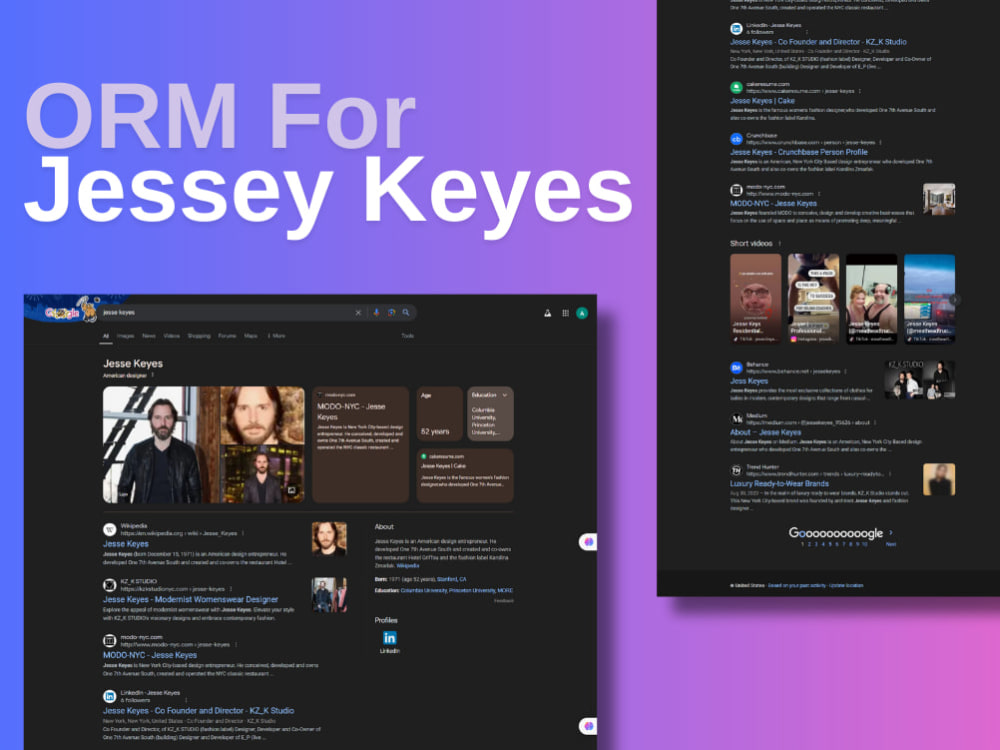This screenshot has width=1000, height=750.
Task: Switch to the Shopping tab
Action: pyautogui.click(x=199, y=336)
